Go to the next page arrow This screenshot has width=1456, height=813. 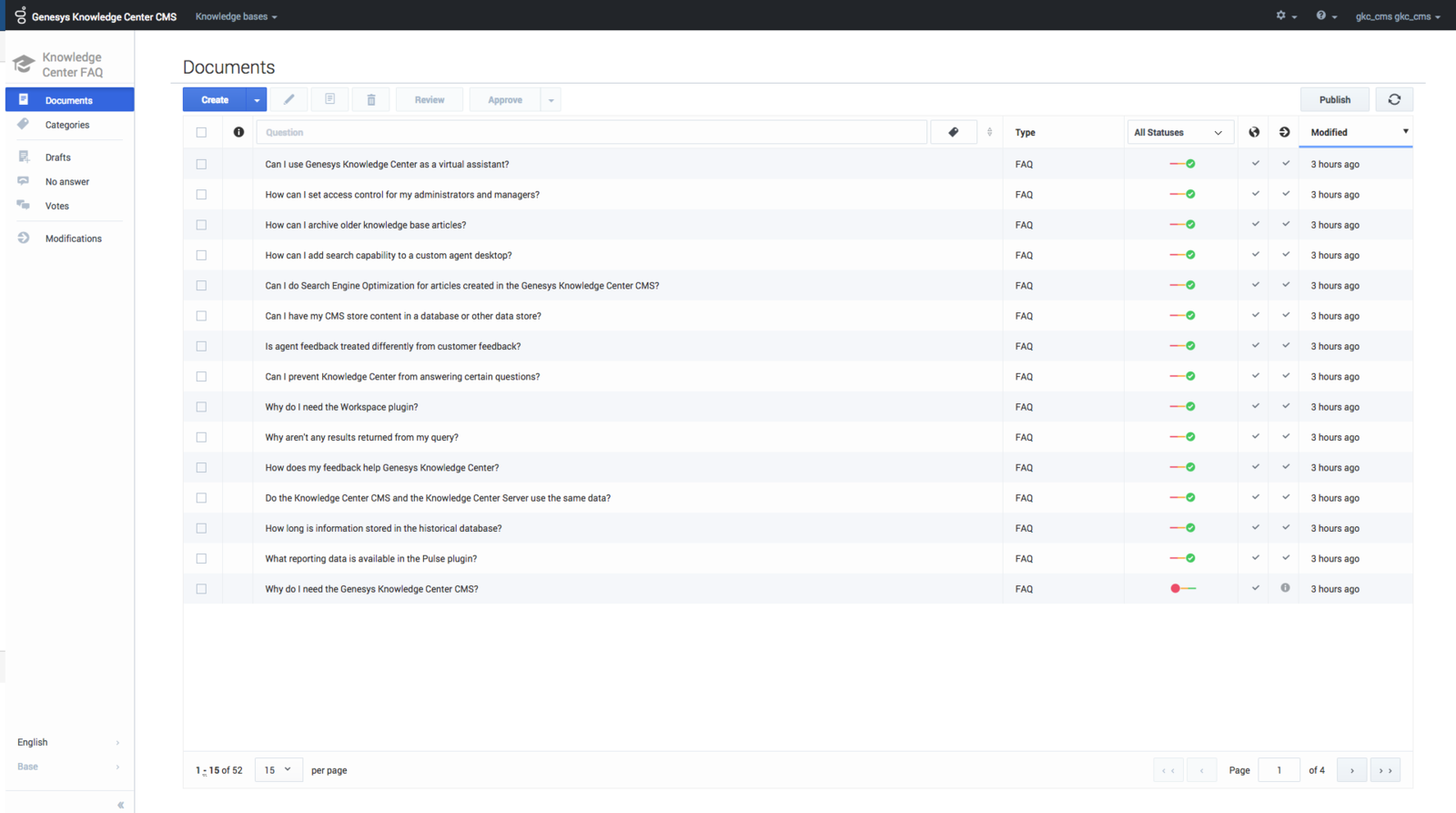point(1351,770)
